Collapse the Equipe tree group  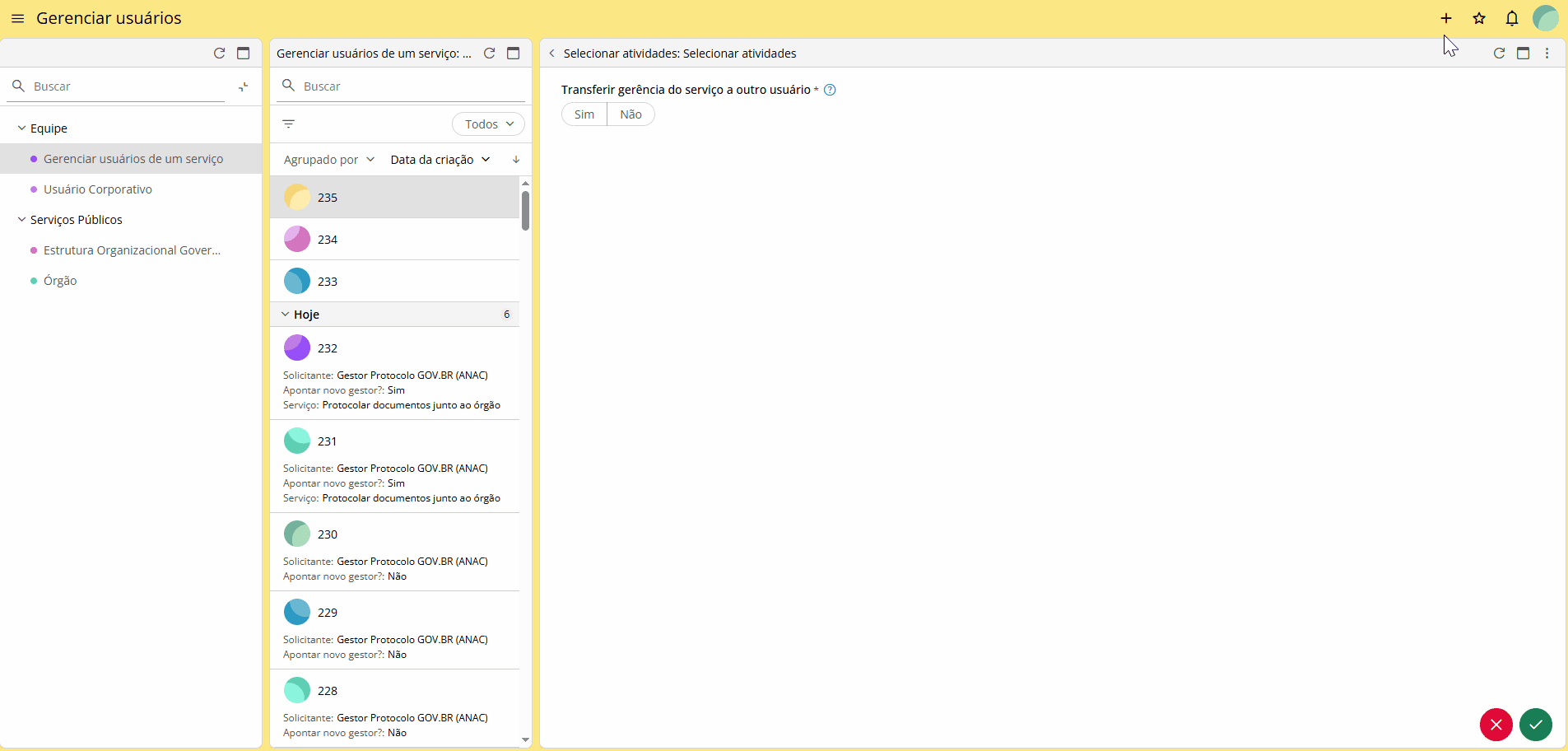click(x=21, y=128)
